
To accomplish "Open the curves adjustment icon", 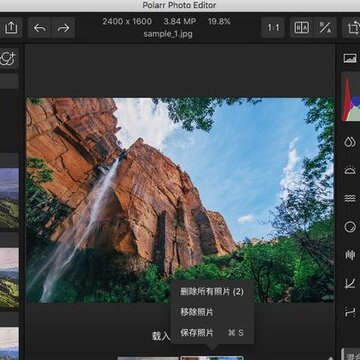I will pos(350,284).
